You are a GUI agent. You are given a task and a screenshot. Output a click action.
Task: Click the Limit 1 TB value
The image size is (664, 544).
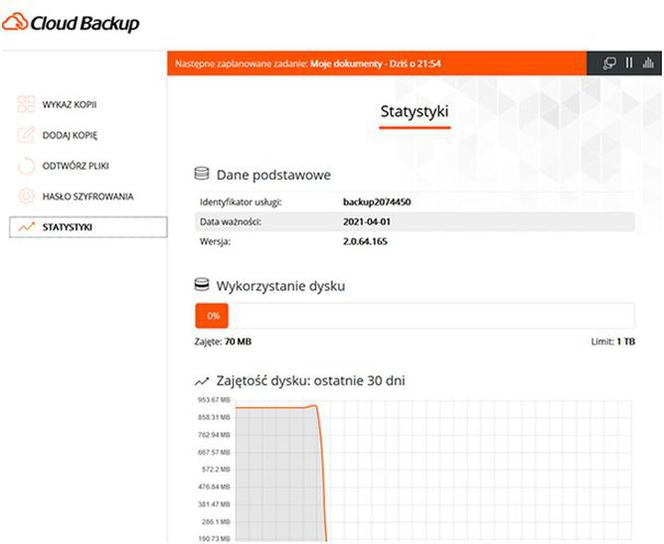point(626,342)
